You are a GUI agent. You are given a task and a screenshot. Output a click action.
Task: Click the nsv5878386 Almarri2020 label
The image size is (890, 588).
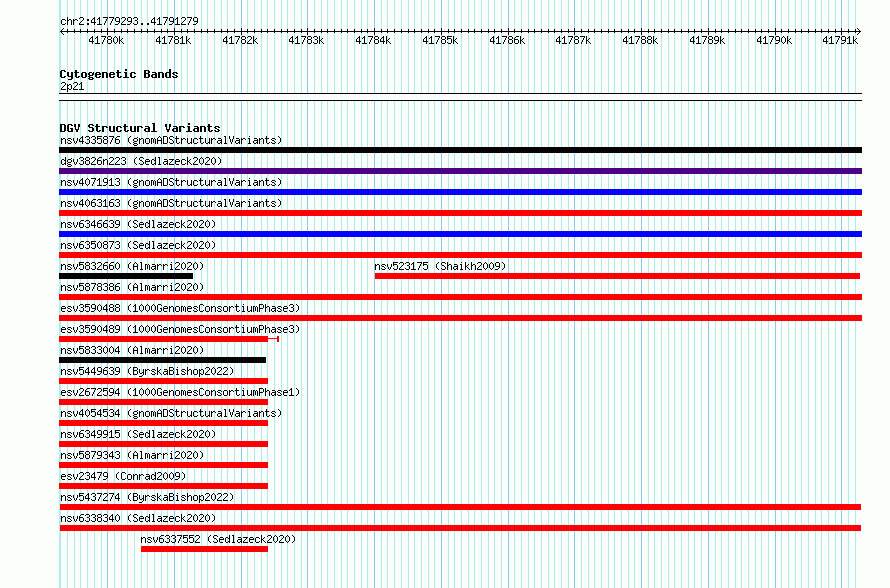point(132,287)
